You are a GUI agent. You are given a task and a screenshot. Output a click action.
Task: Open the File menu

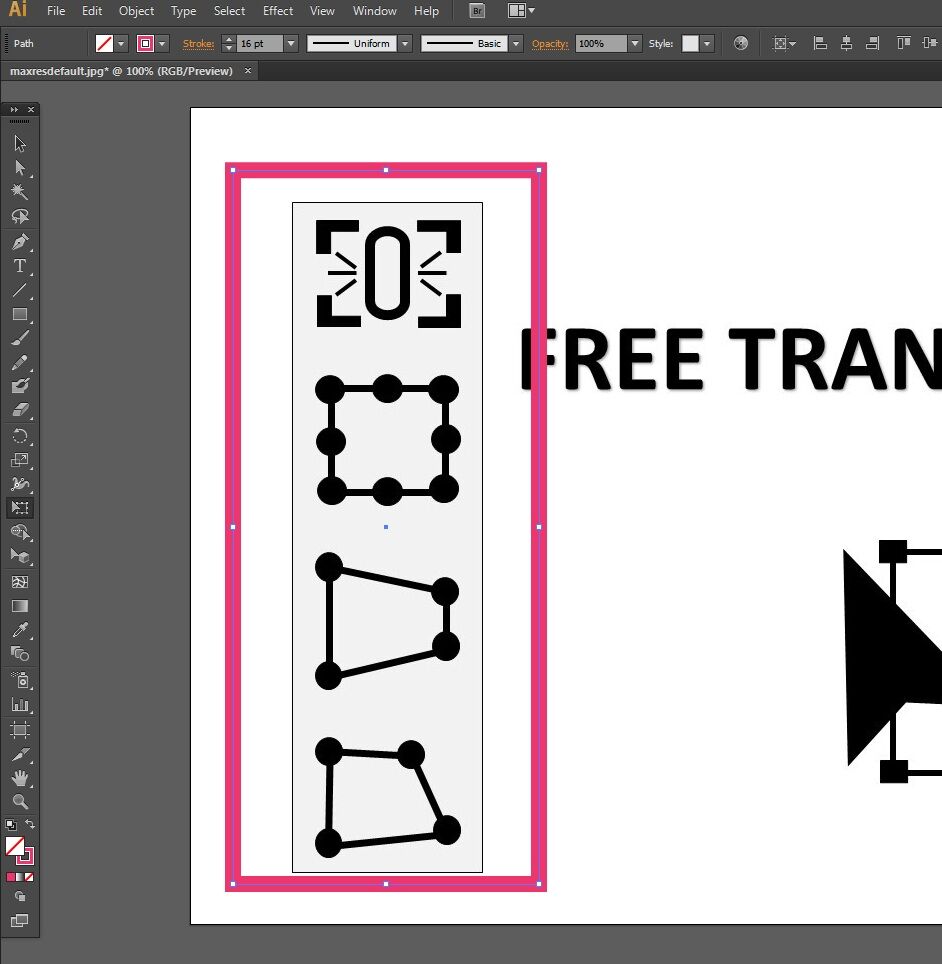click(56, 11)
